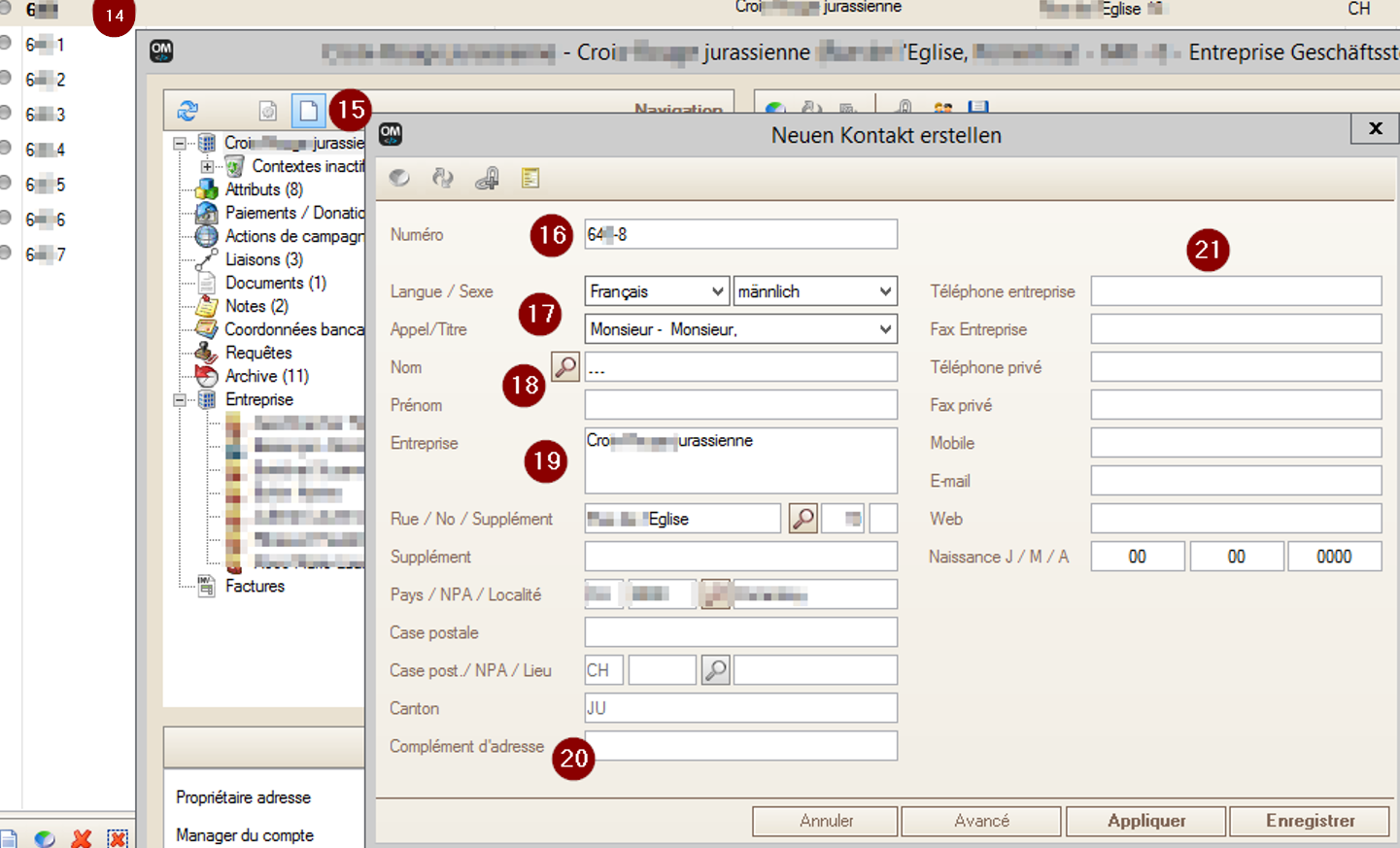Click the Numéro input field
1400x848 pixels.
[x=740, y=234]
